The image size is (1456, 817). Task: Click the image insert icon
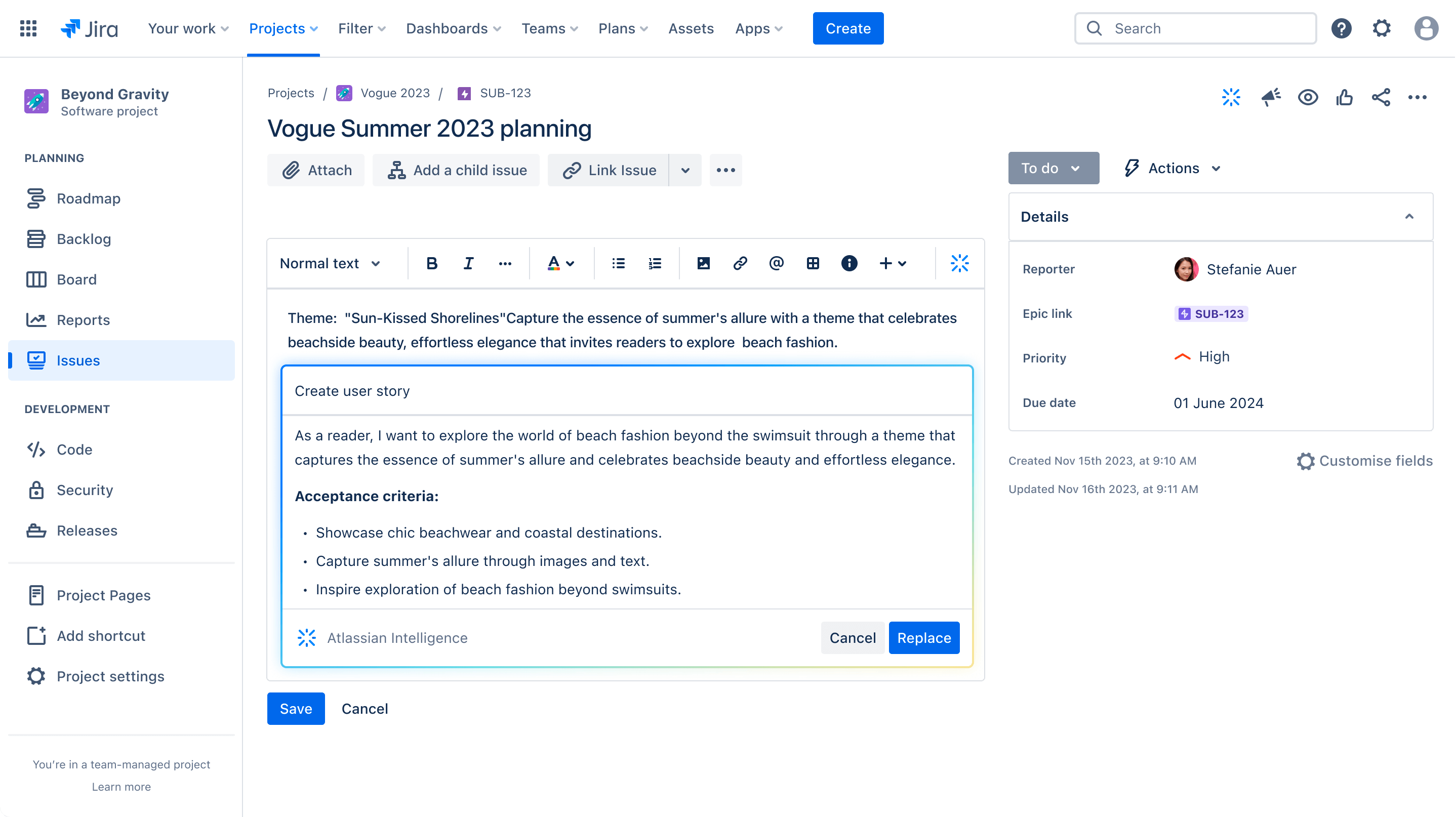pos(702,263)
